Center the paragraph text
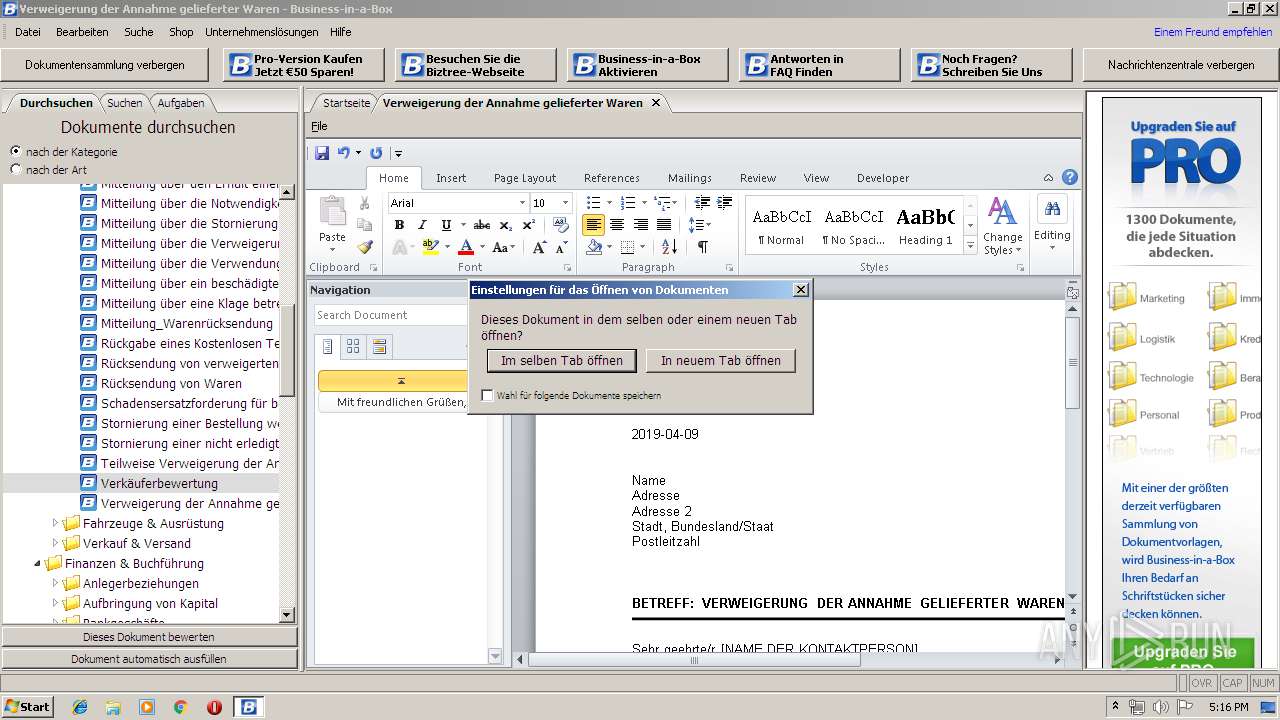Viewport: 1280px width, 720px height. [x=617, y=225]
